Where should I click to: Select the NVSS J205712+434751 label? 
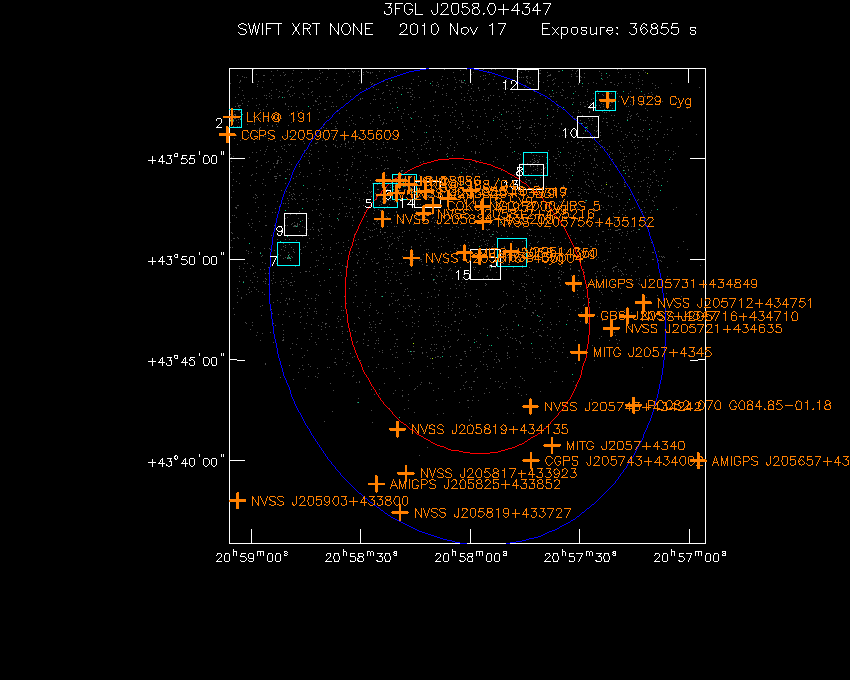[735, 303]
